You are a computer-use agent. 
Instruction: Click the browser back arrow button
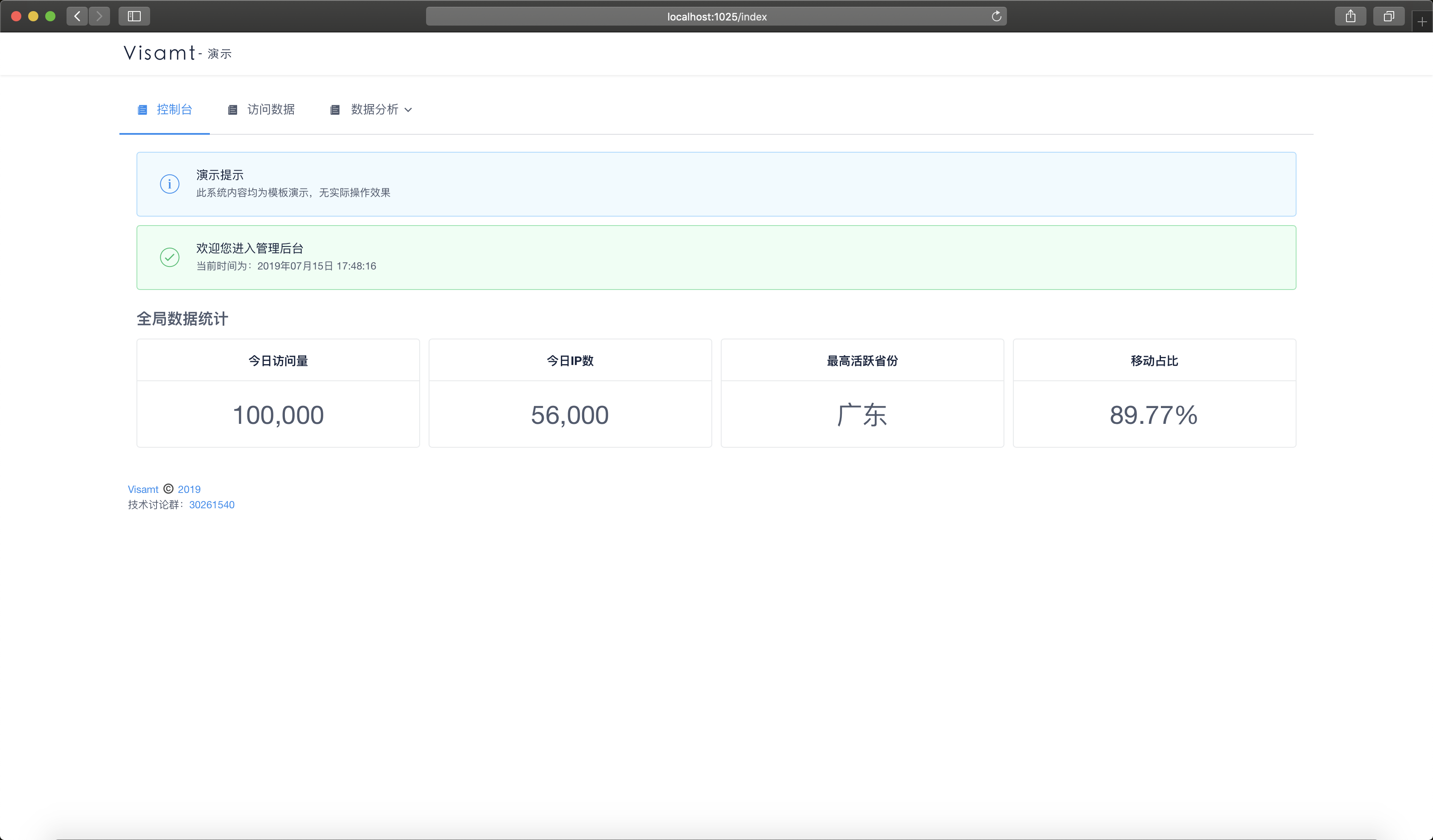coord(77,16)
